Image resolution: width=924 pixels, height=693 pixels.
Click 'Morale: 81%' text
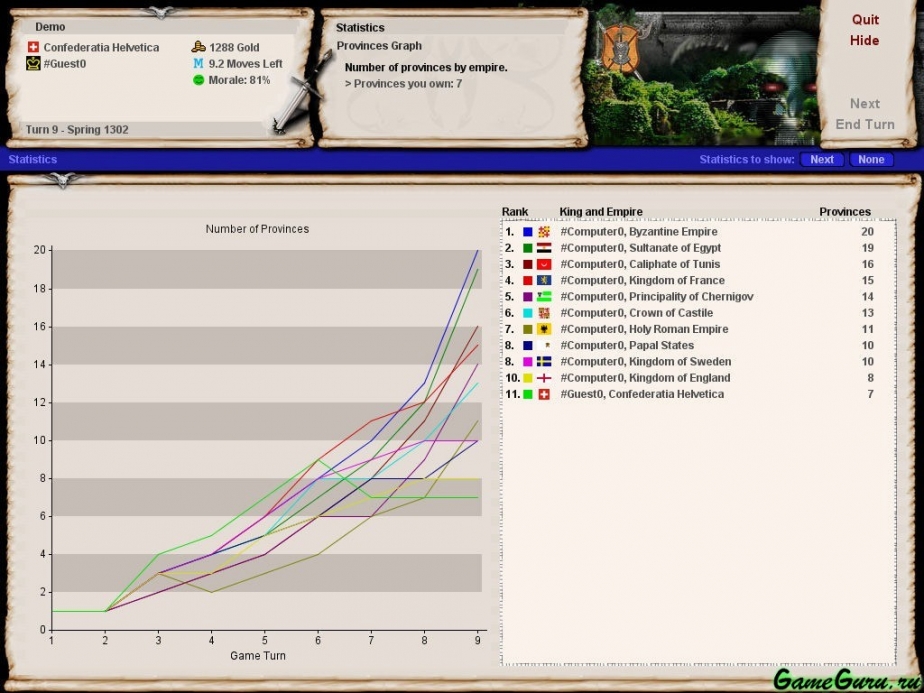point(239,80)
